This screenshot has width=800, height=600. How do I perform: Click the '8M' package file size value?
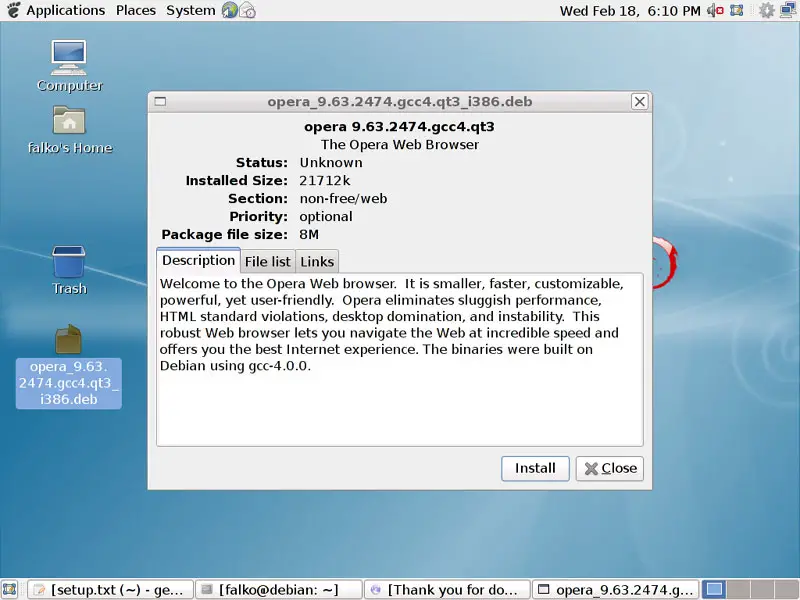[309, 235]
